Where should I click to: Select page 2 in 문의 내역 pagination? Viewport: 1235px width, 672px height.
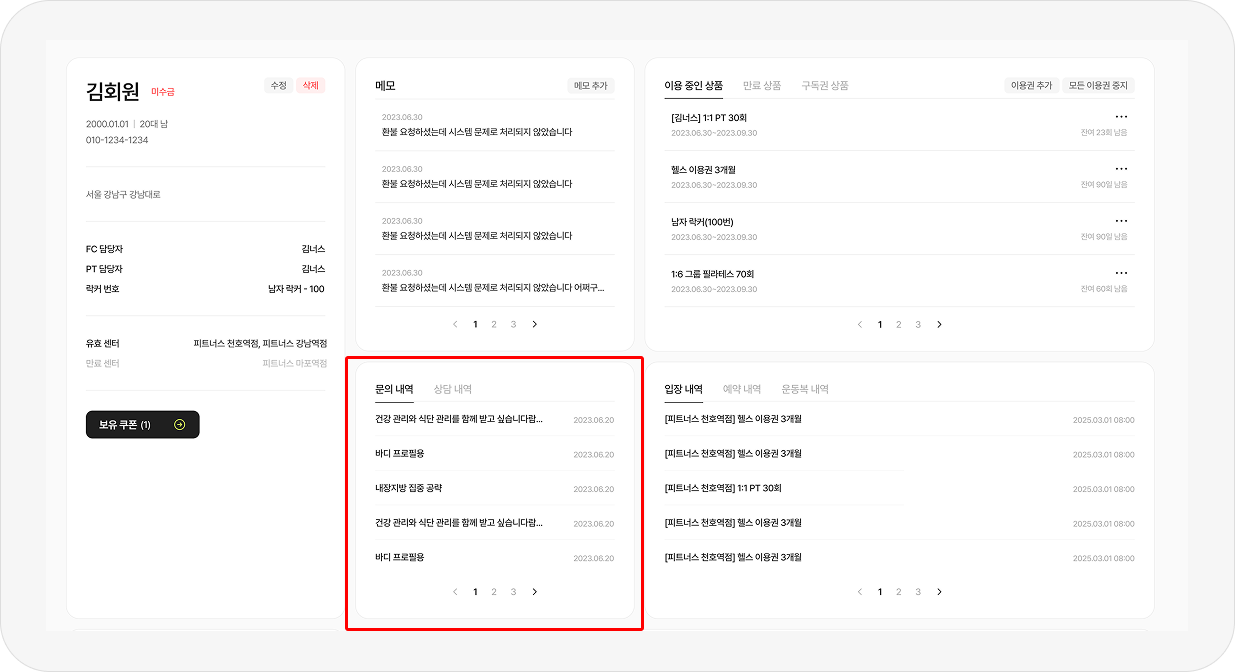[x=494, y=592]
